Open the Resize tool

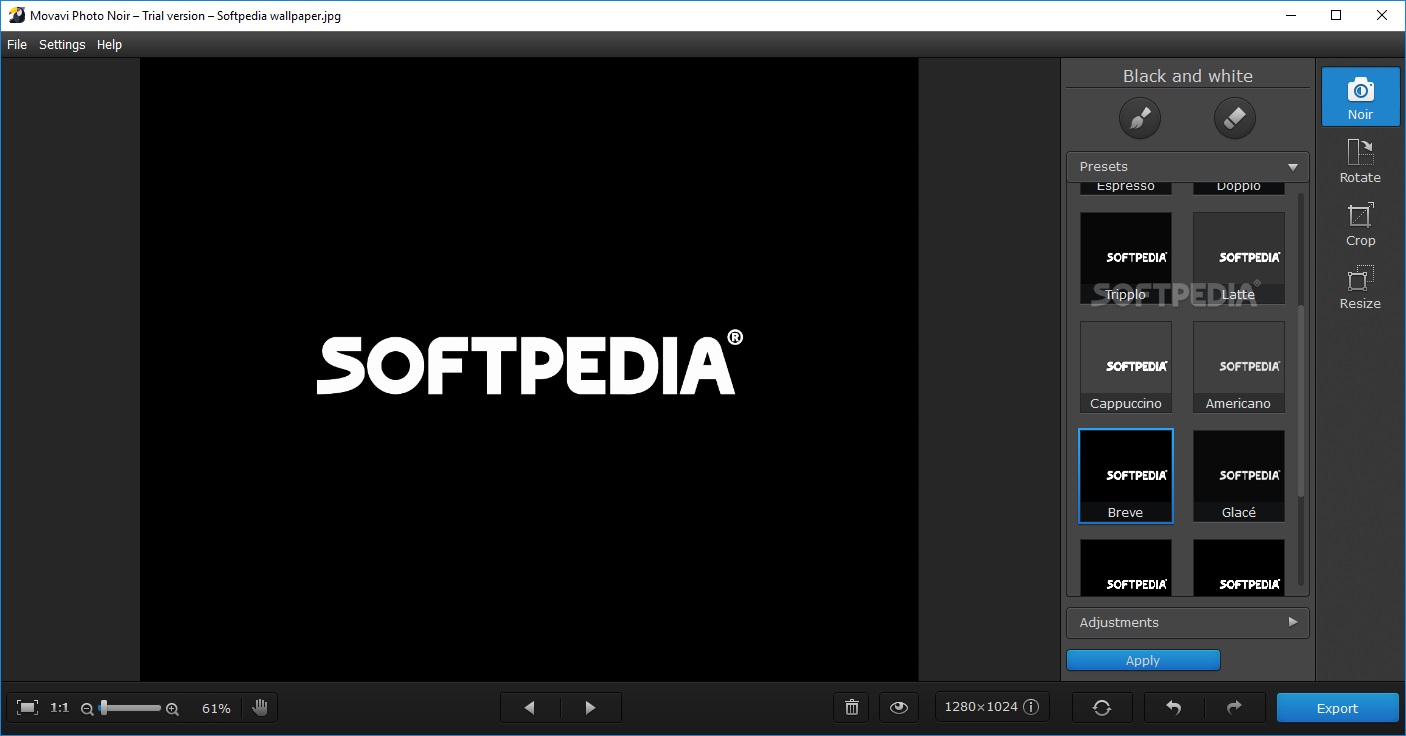tap(1360, 287)
